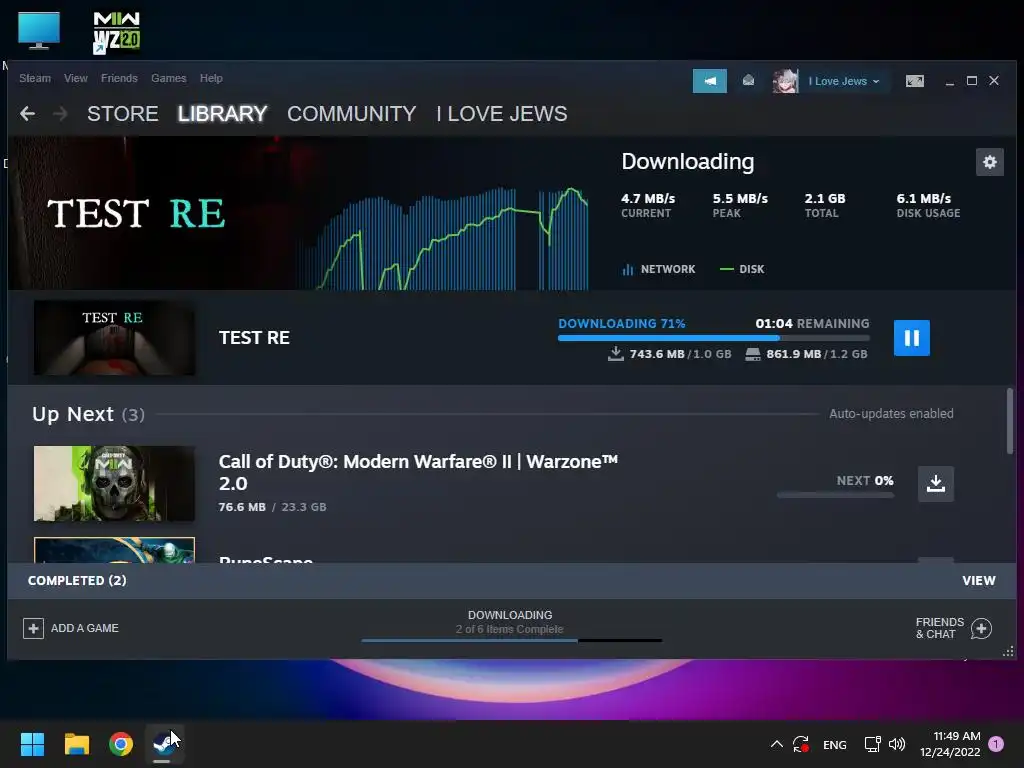This screenshot has height=768, width=1024.
Task: Open the Steam menu
Action: [x=35, y=78]
